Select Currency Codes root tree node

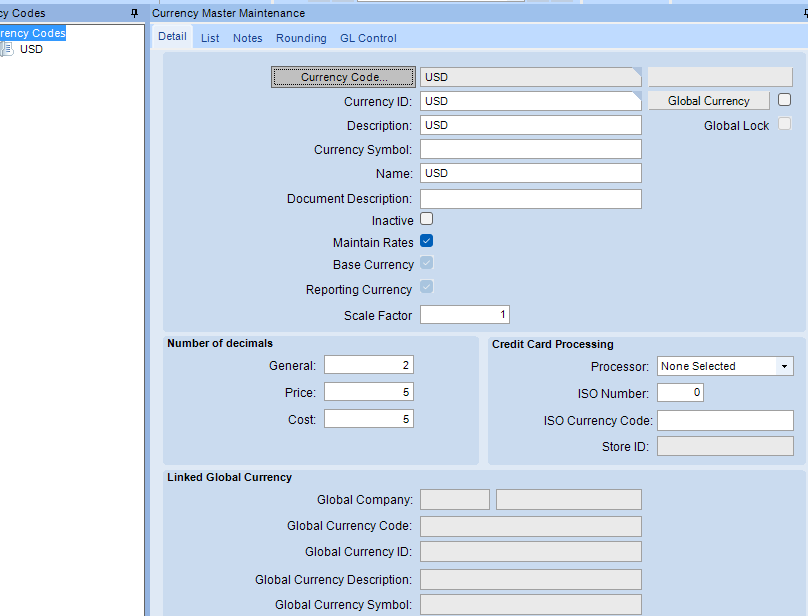32,33
